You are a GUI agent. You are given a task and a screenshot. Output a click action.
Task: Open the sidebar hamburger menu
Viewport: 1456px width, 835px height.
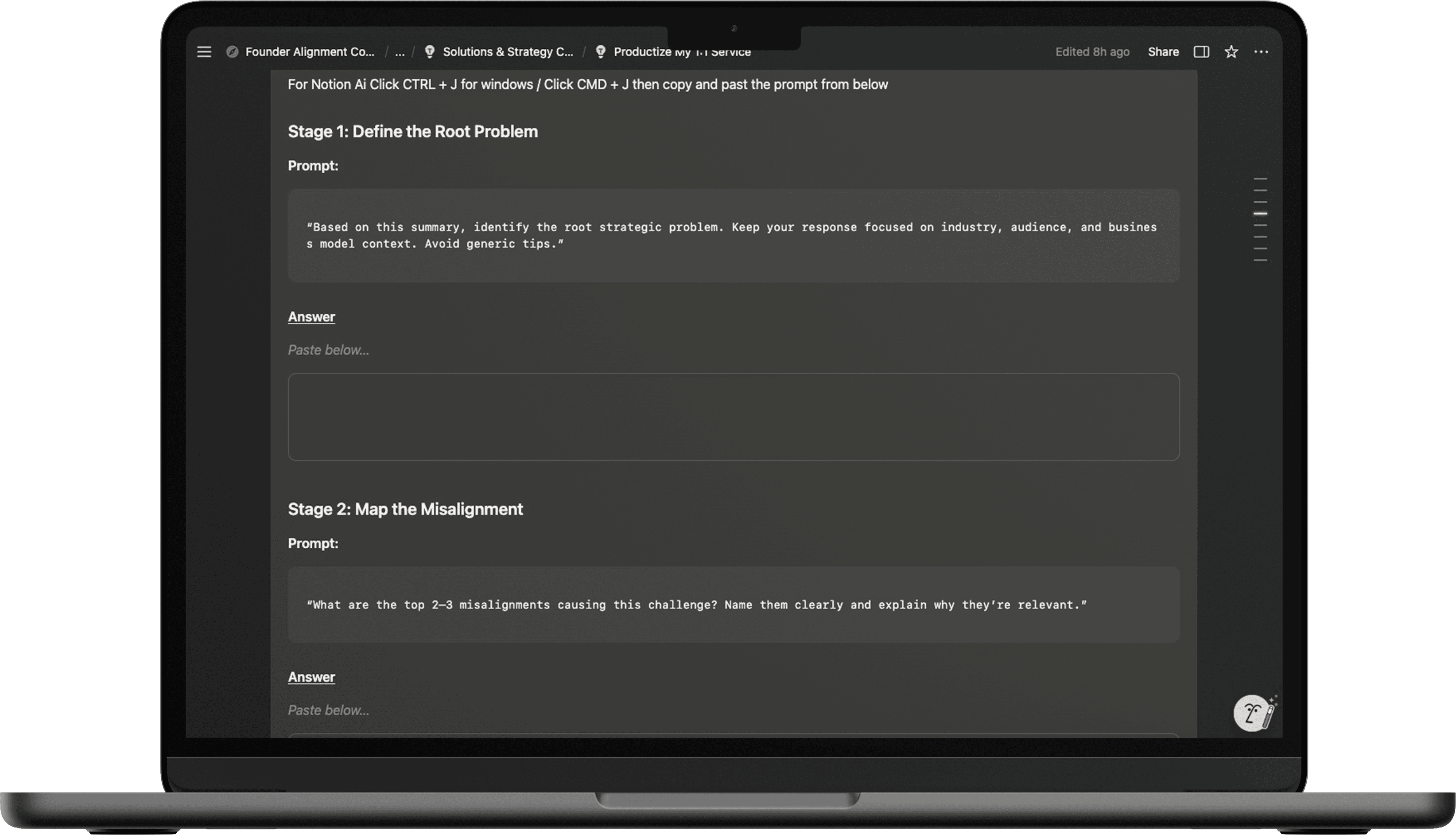coord(204,51)
